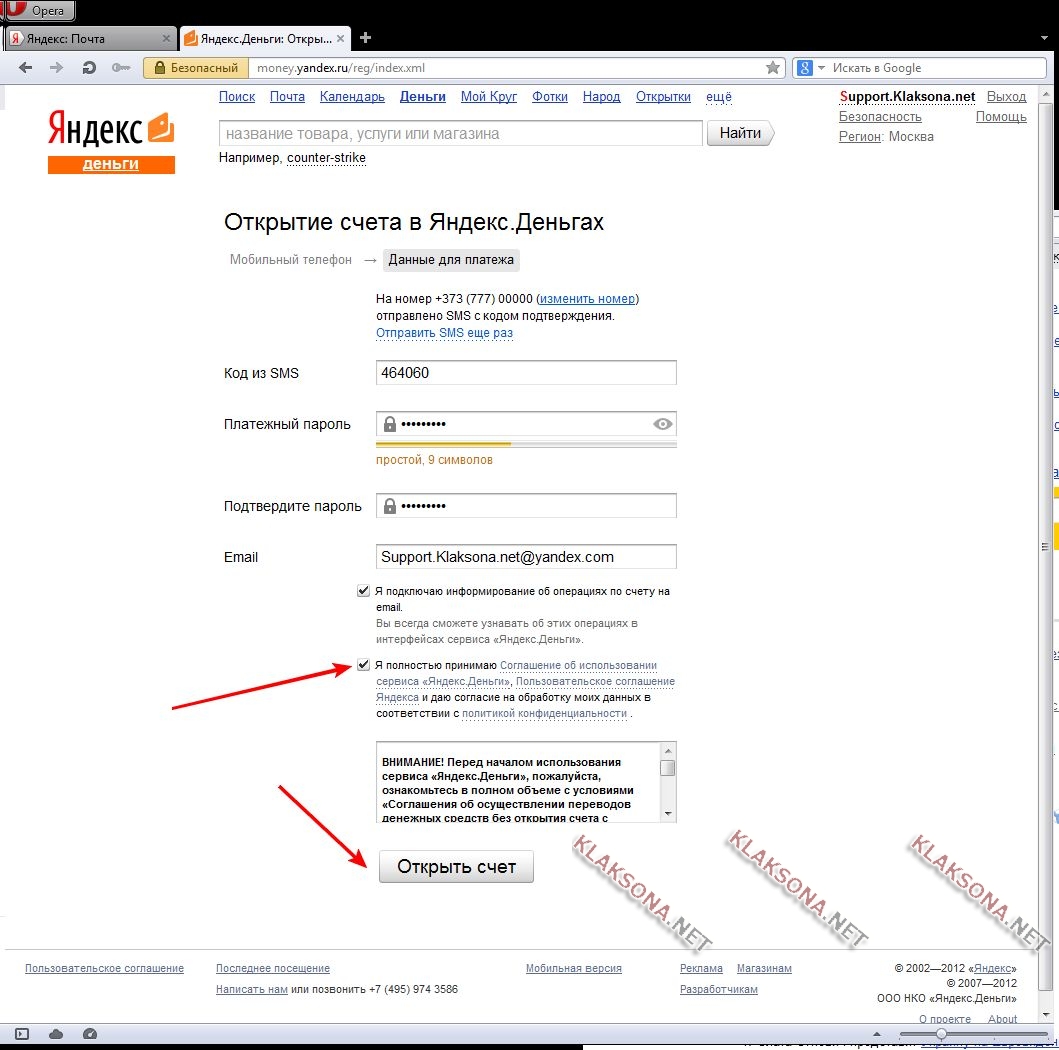Switch to the Яндекс: Почта tab

(91, 38)
